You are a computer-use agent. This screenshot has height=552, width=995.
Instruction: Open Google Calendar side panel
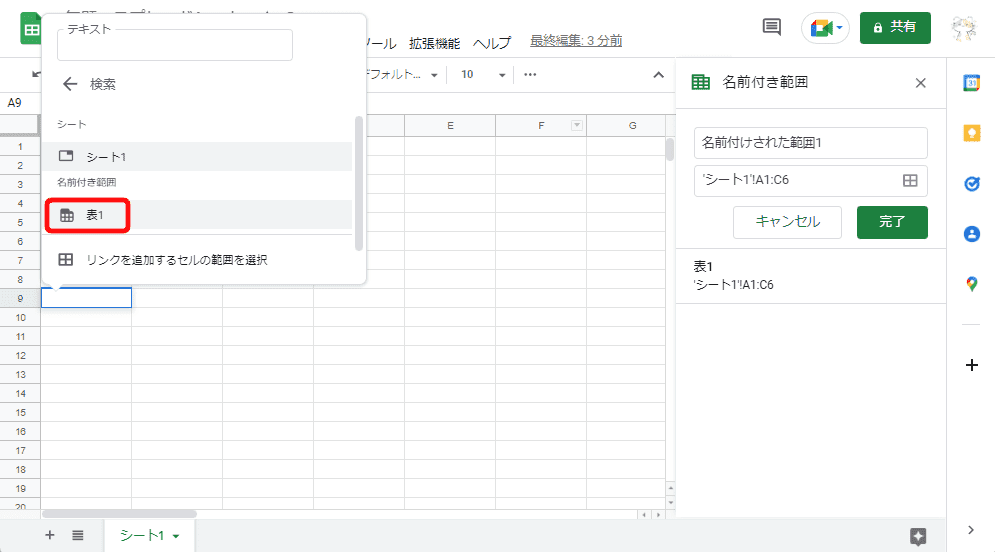(972, 82)
